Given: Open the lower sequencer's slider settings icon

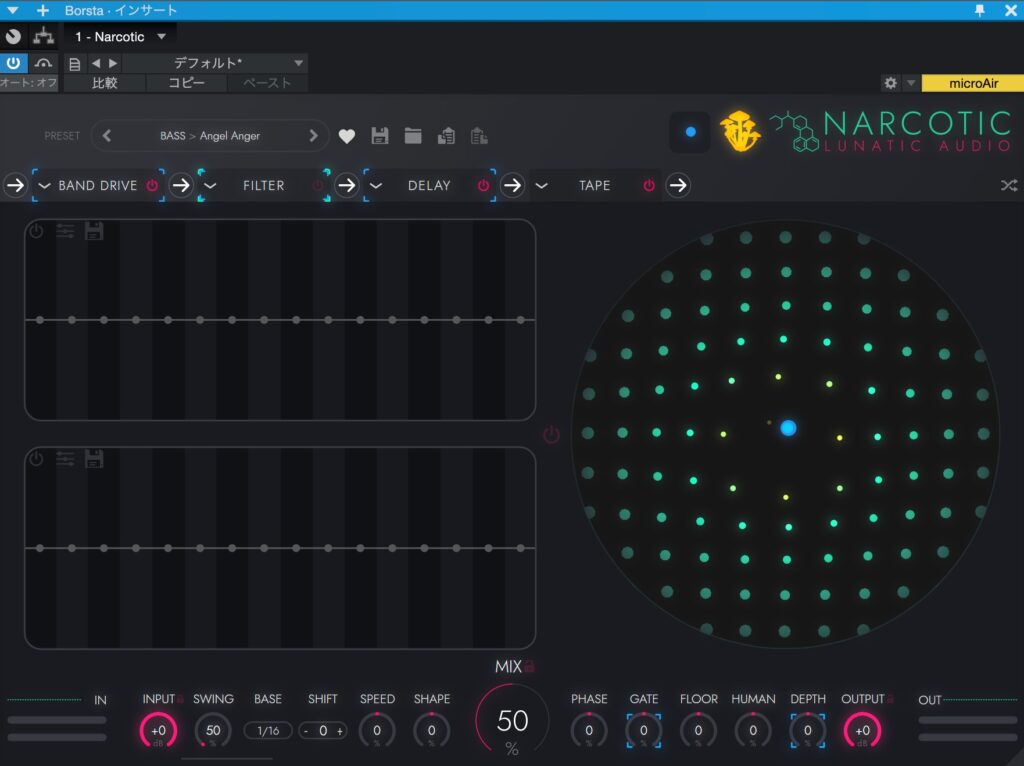Looking at the screenshot, I should point(65,459).
